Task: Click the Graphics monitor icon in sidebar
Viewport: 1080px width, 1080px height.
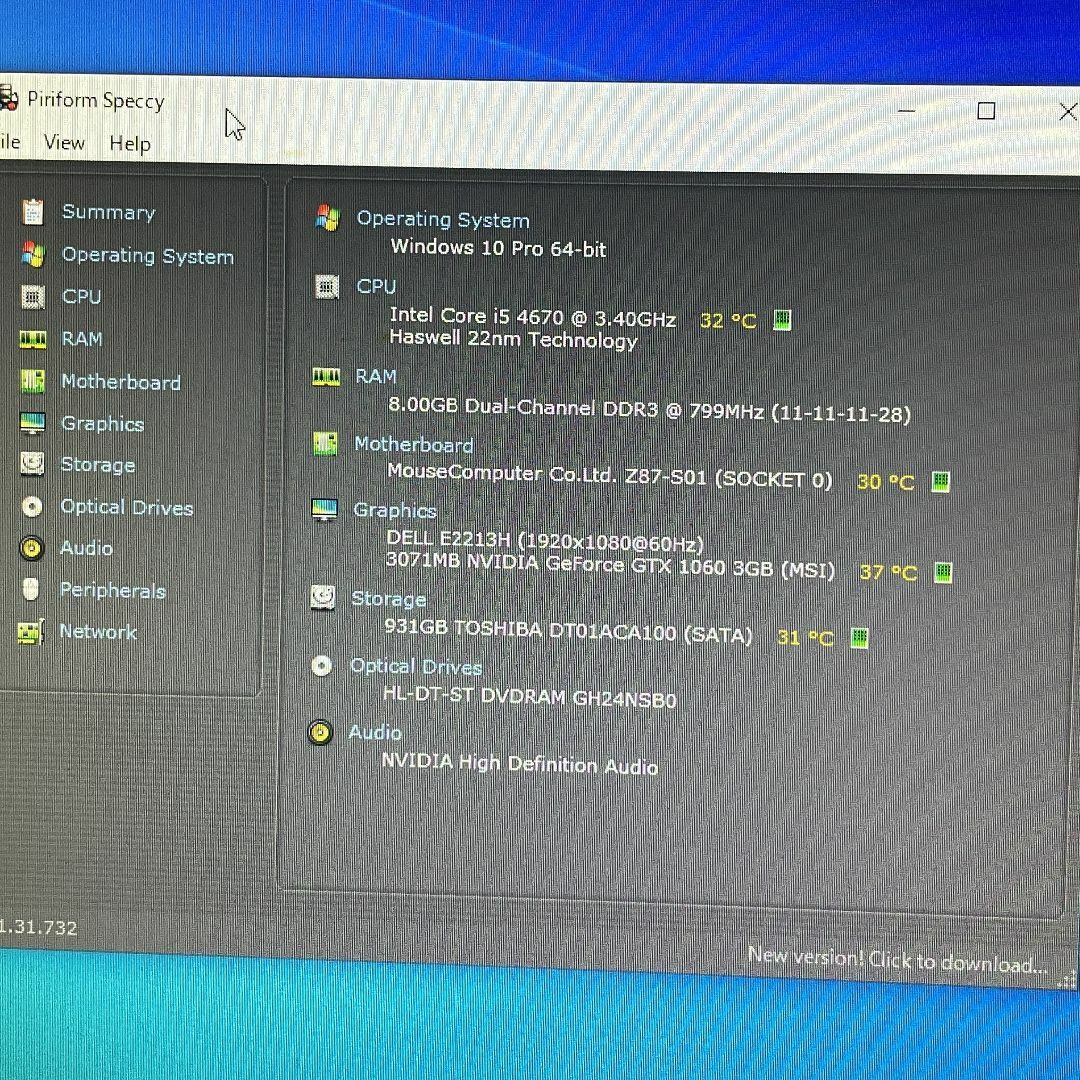Action: [x=32, y=423]
